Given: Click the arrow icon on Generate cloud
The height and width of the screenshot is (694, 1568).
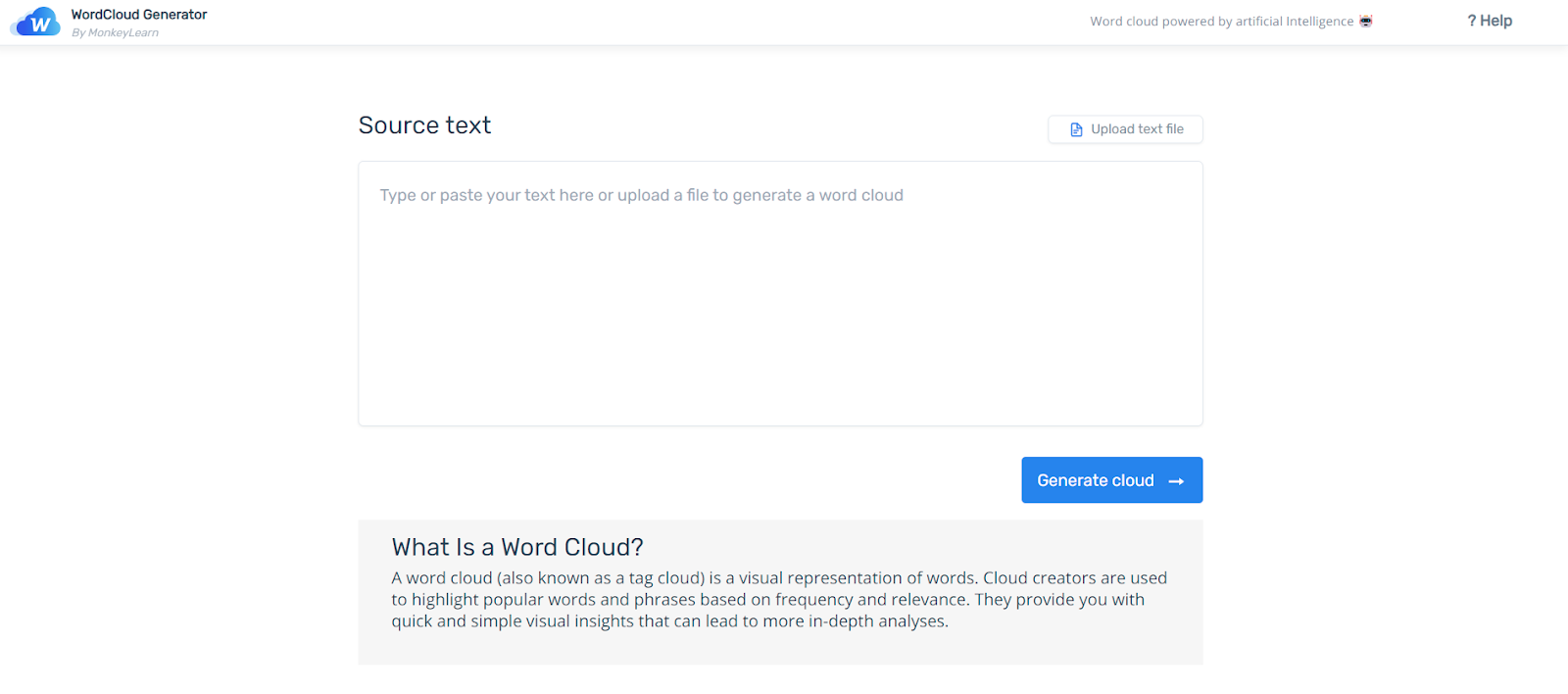Looking at the screenshot, I should pos(1176,481).
